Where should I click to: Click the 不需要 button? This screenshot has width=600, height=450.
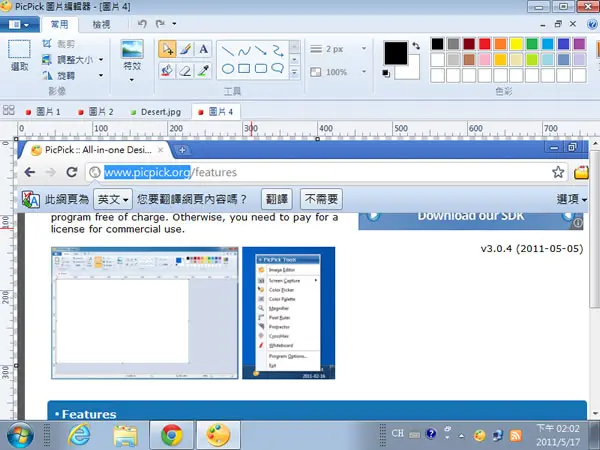[321, 199]
